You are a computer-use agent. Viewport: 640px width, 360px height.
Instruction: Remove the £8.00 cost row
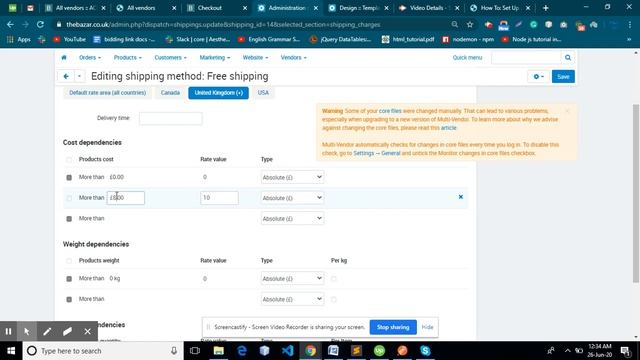pyautogui.click(x=461, y=197)
